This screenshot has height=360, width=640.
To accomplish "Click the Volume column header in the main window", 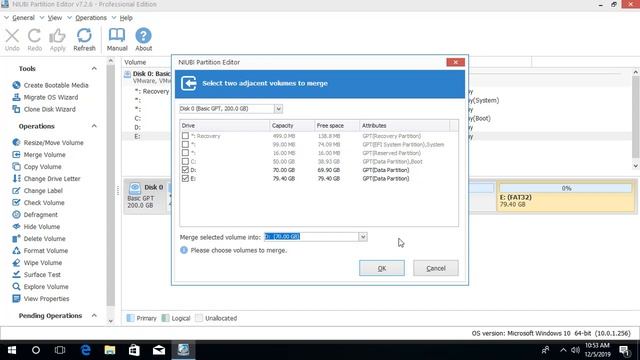I will pyautogui.click(x=135, y=62).
